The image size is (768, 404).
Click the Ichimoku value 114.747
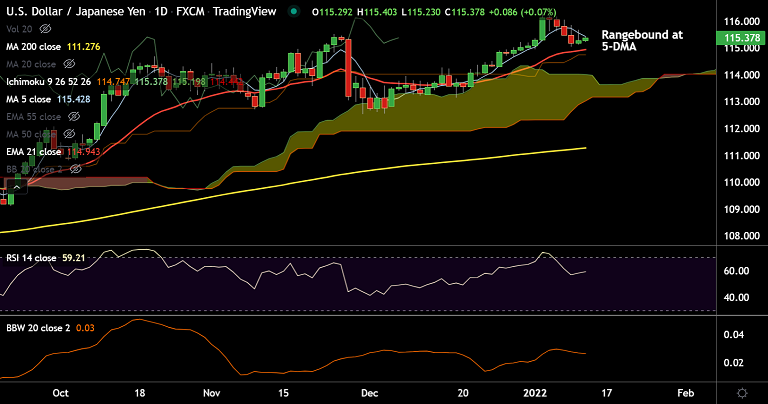(x=113, y=81)
